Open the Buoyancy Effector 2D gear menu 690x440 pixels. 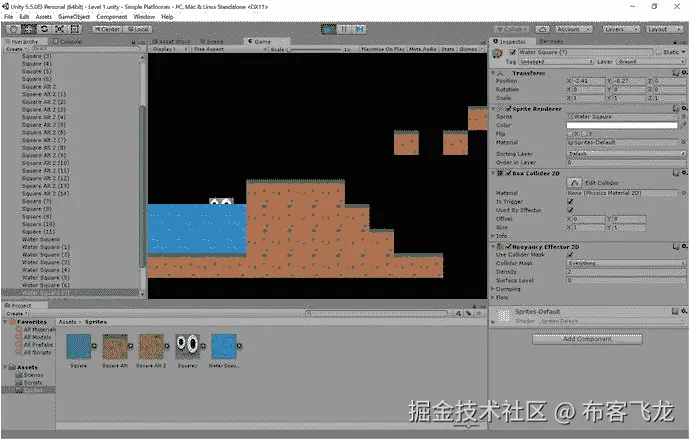coord(684,247)
